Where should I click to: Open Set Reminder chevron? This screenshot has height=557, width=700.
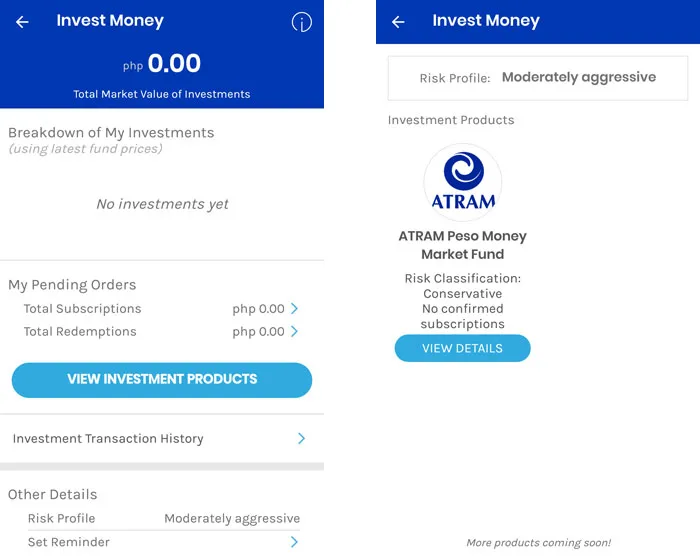point(294,542)
